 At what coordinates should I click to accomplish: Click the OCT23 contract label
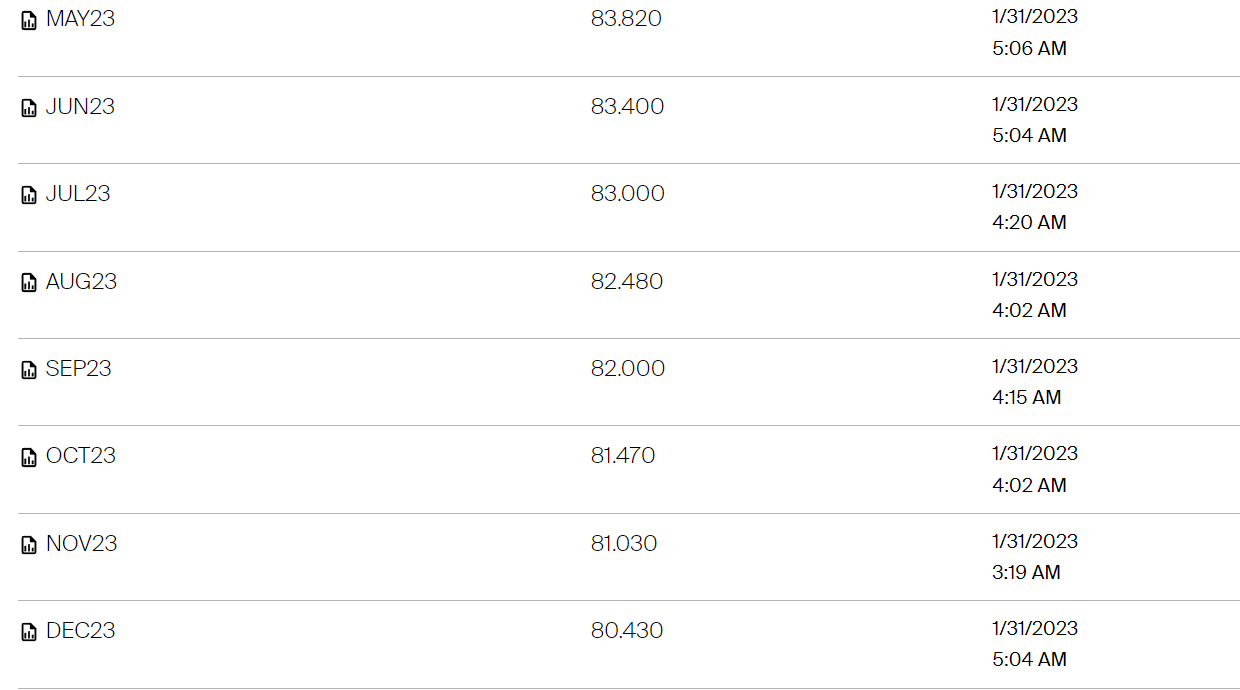[x=81, y=455]
